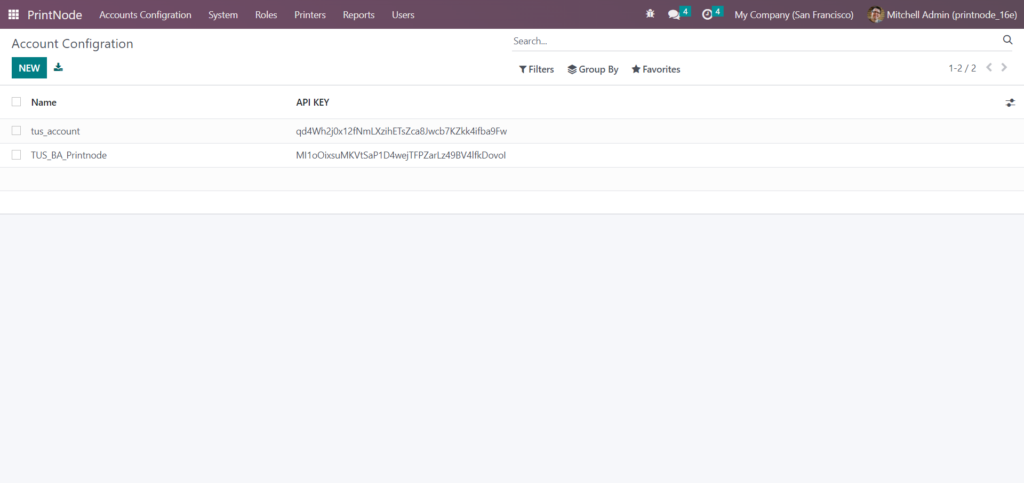Open the Printers menu
Viewport: 1024px width, 483px height.
tap(310, 14)
